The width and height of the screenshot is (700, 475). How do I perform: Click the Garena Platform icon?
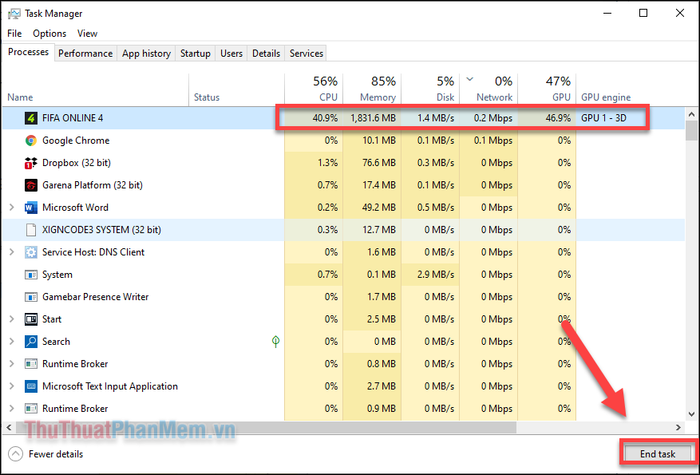coord(31,185)
